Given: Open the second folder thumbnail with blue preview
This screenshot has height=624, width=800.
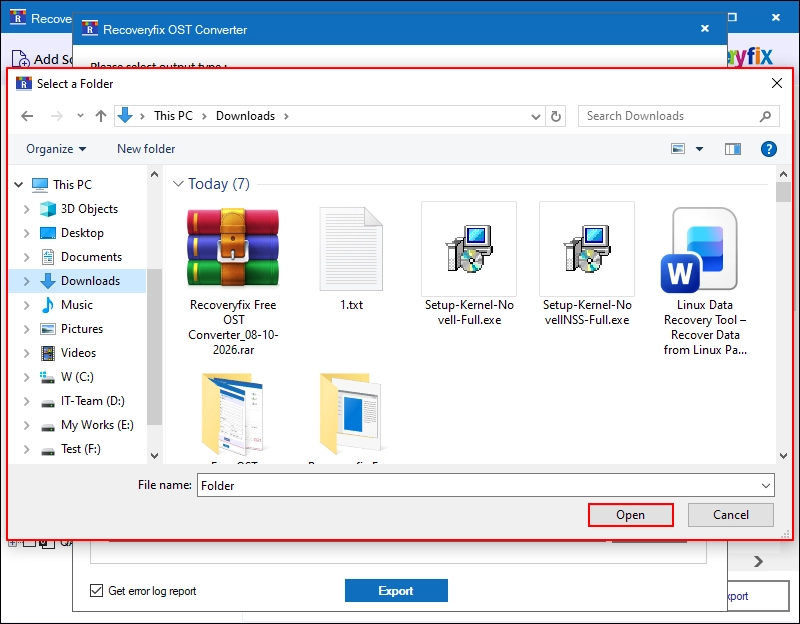Looking at the screenshot, I should 351,413.
